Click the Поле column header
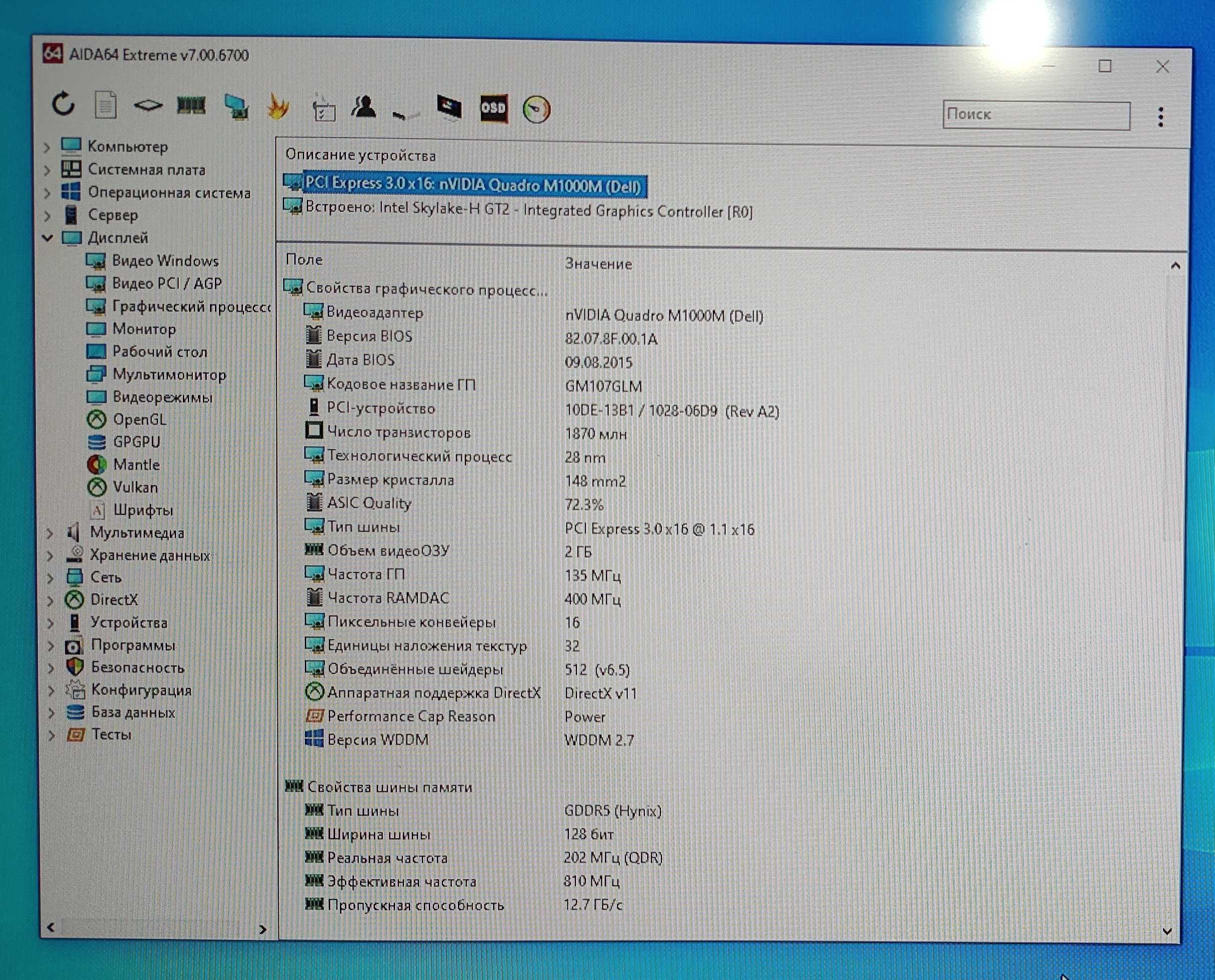The height and width of the screenshot is (980, 1215). (x=304, y=260)
